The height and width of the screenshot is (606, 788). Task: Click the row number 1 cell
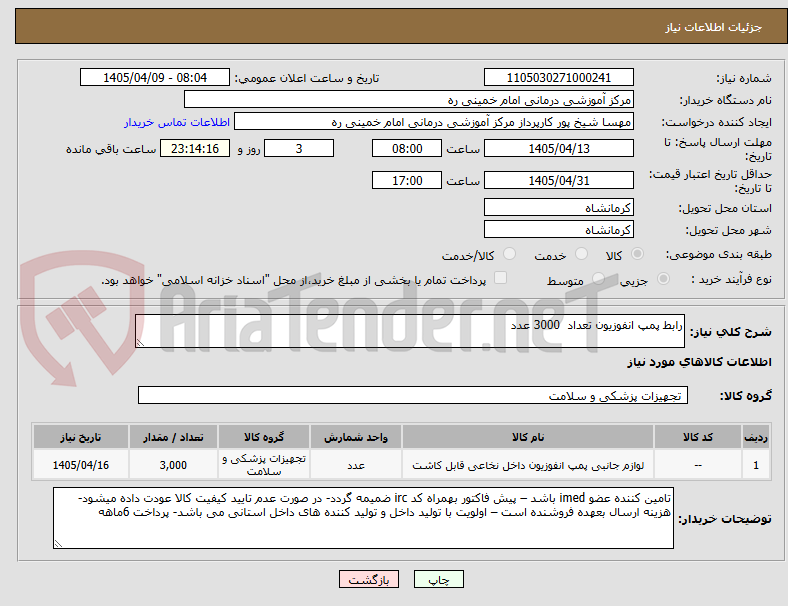tap(755, 465)
